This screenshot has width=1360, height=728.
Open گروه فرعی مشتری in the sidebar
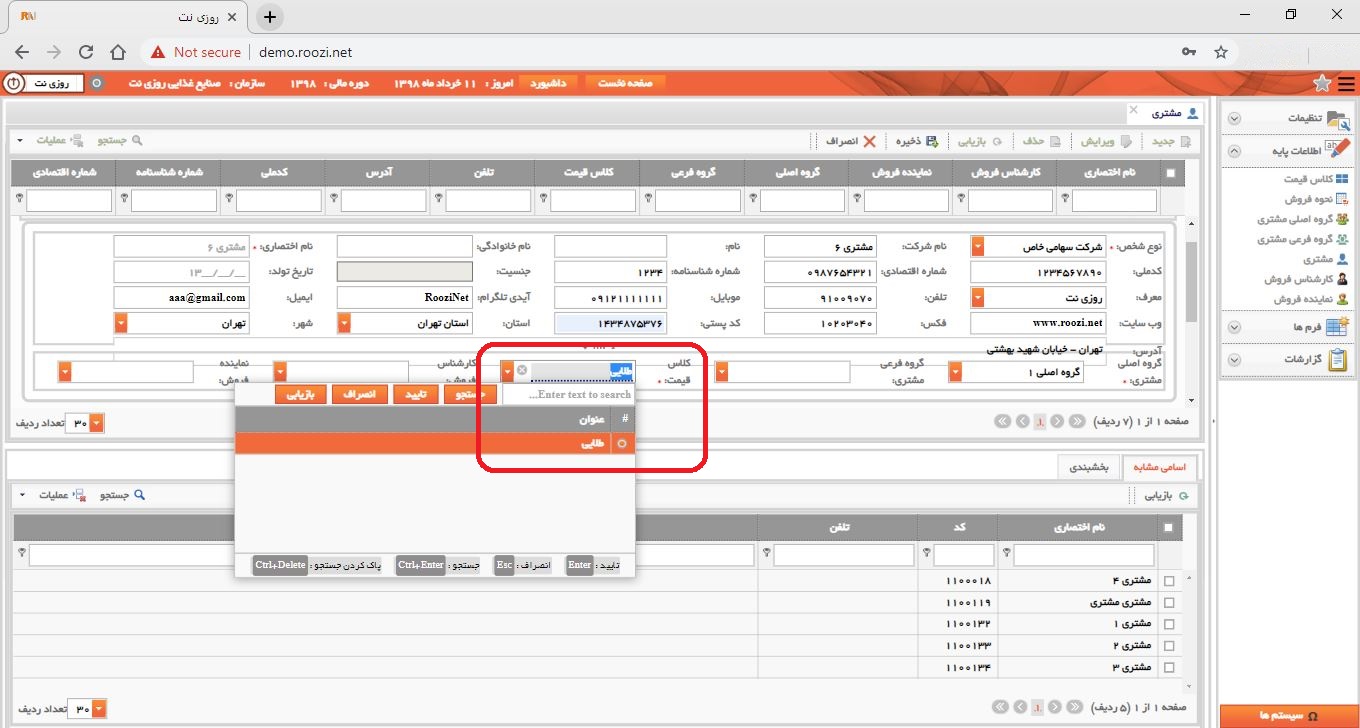coord(1303,239)
